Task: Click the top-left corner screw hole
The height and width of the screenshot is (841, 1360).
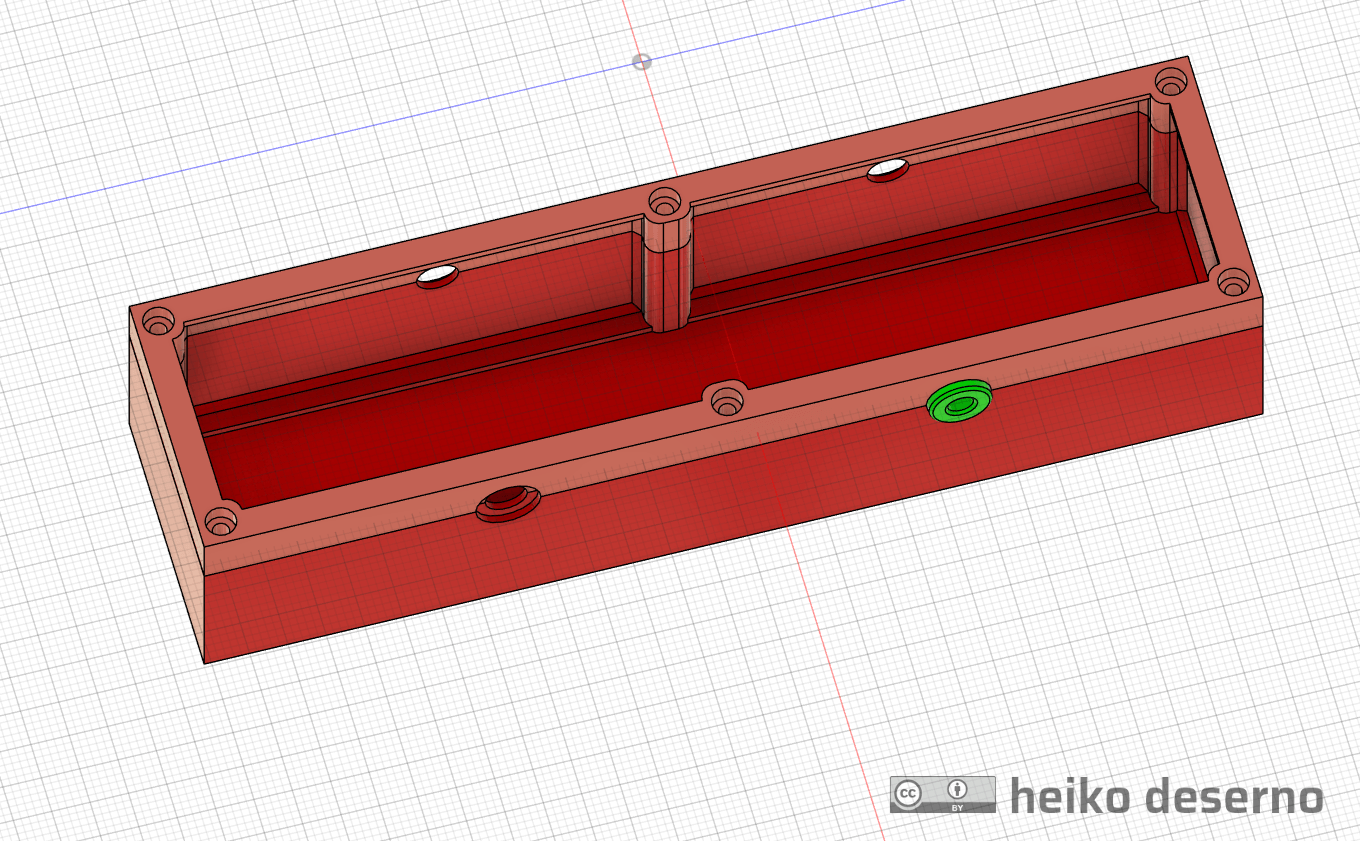Action: (157, 322)
